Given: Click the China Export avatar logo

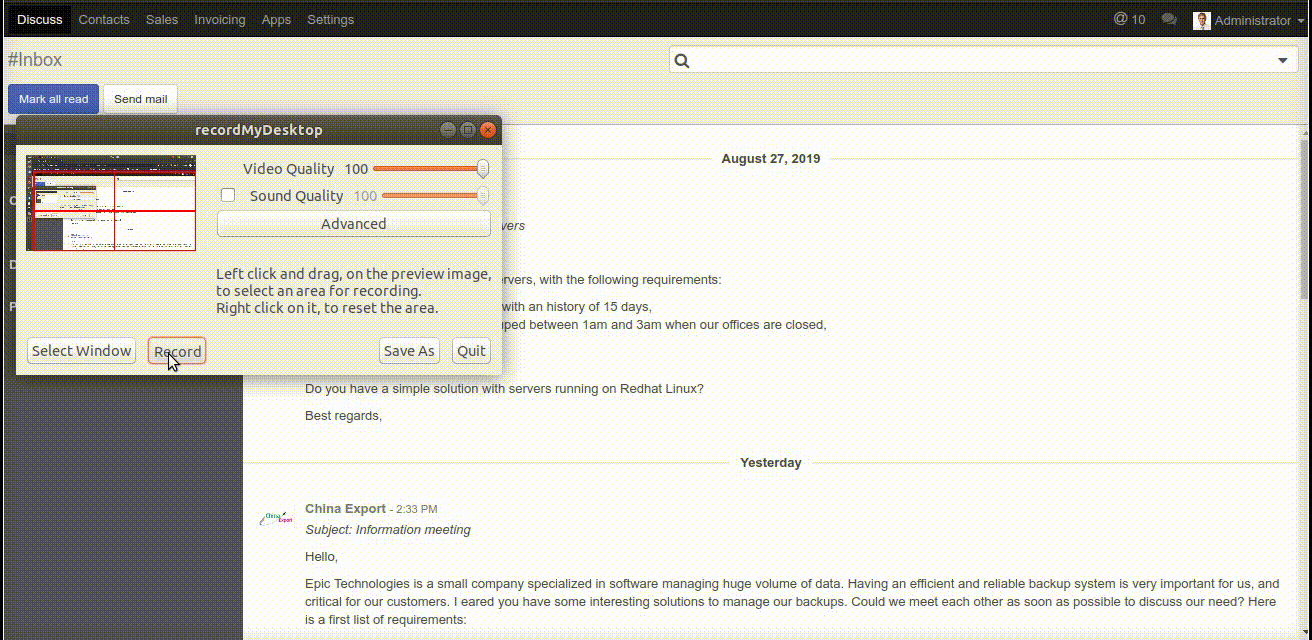Looking at the screenshot, I should 276,518.
